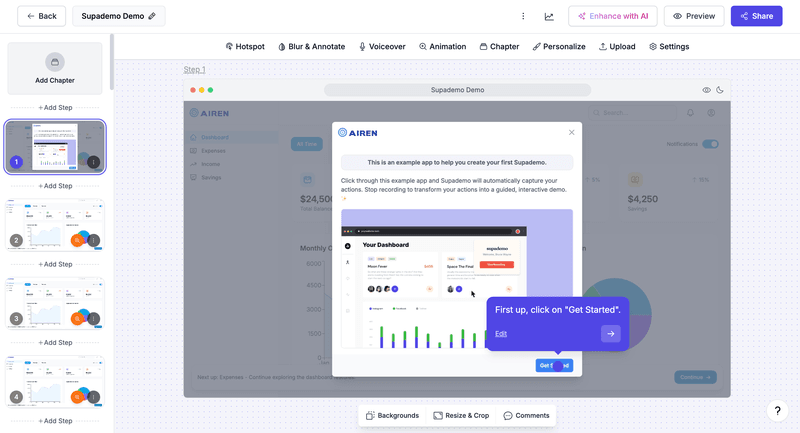Image resolution: width=800 pixels, height=433 pixels.
Task: Toggle the Notifications switch
Action: tap(710, 144)
